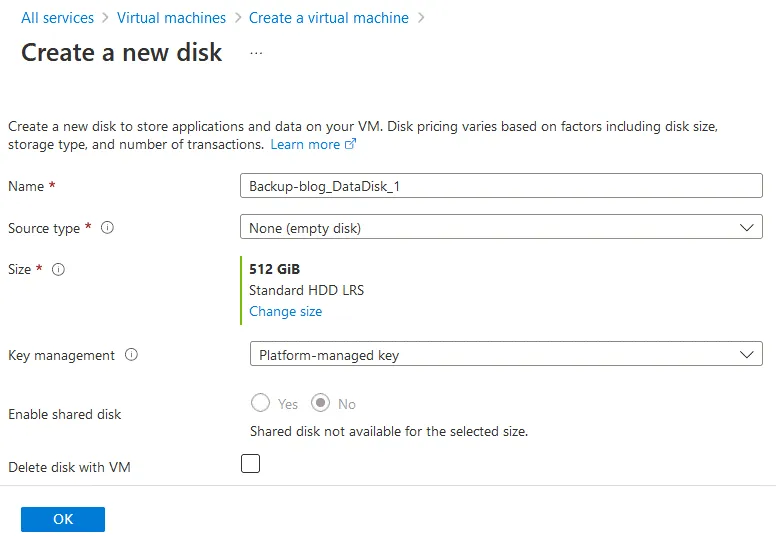The height and width of the screenshot is (537, 776).
Task: Click the Platform-managed key dropdown chevron
Action: 746,354
